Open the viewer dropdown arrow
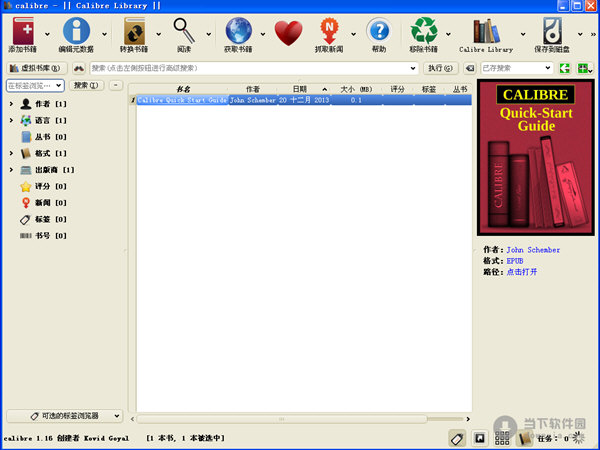The image size is (600, 450). pos(209,34)
